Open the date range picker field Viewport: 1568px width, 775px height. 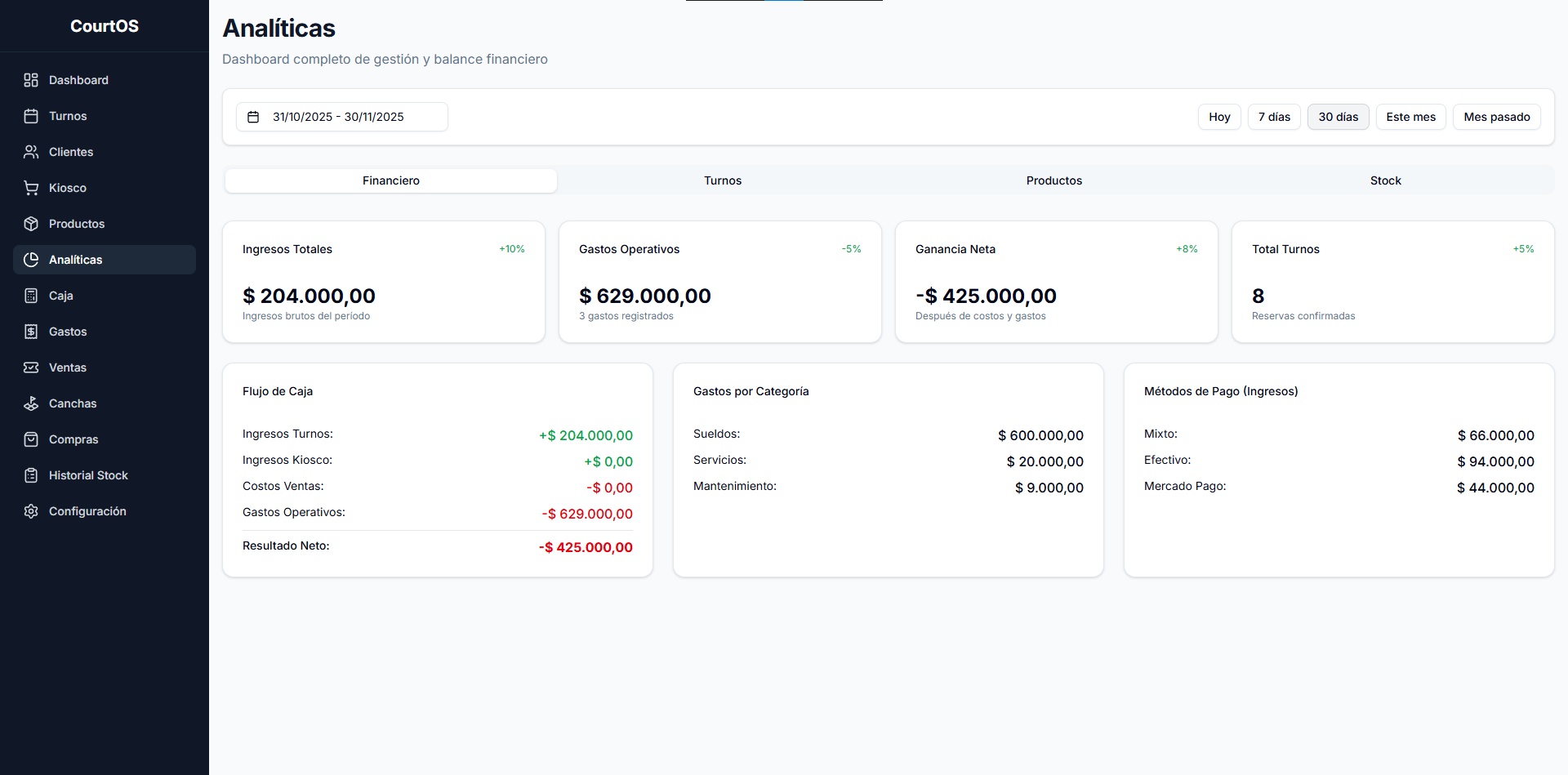pos(341,117)
